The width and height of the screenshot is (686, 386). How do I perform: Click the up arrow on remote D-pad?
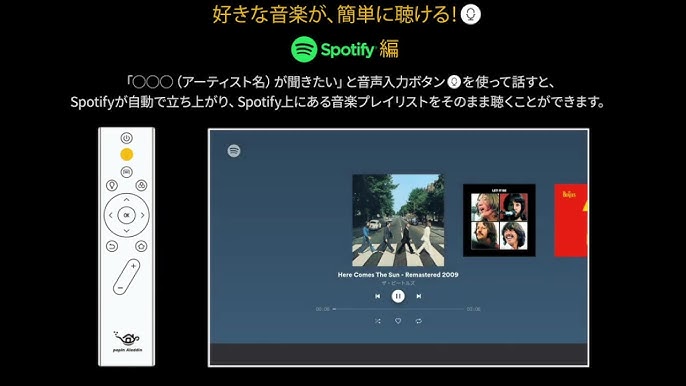pos(126,200)
